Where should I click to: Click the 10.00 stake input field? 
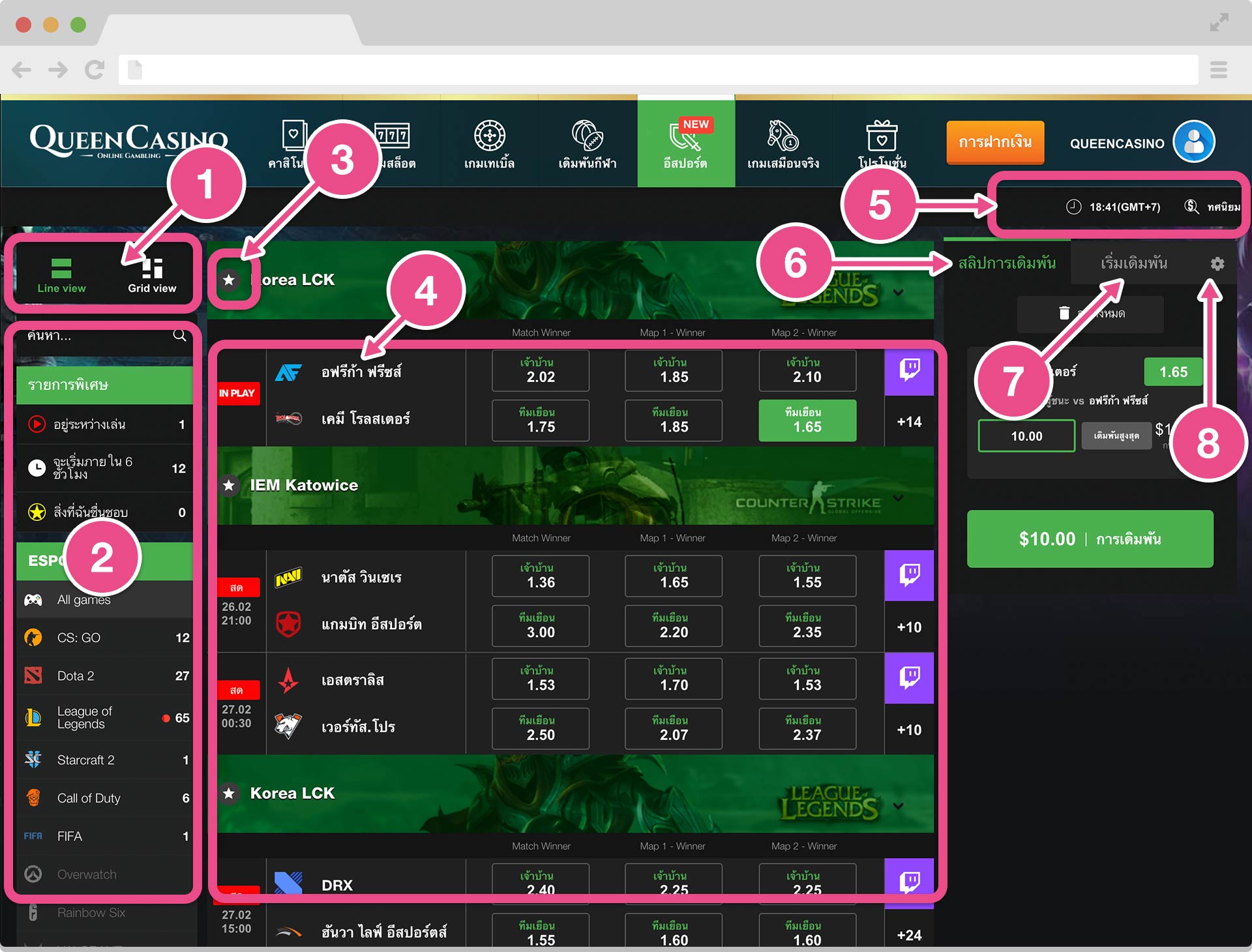pyautogui.click(x=1026, y=436)
